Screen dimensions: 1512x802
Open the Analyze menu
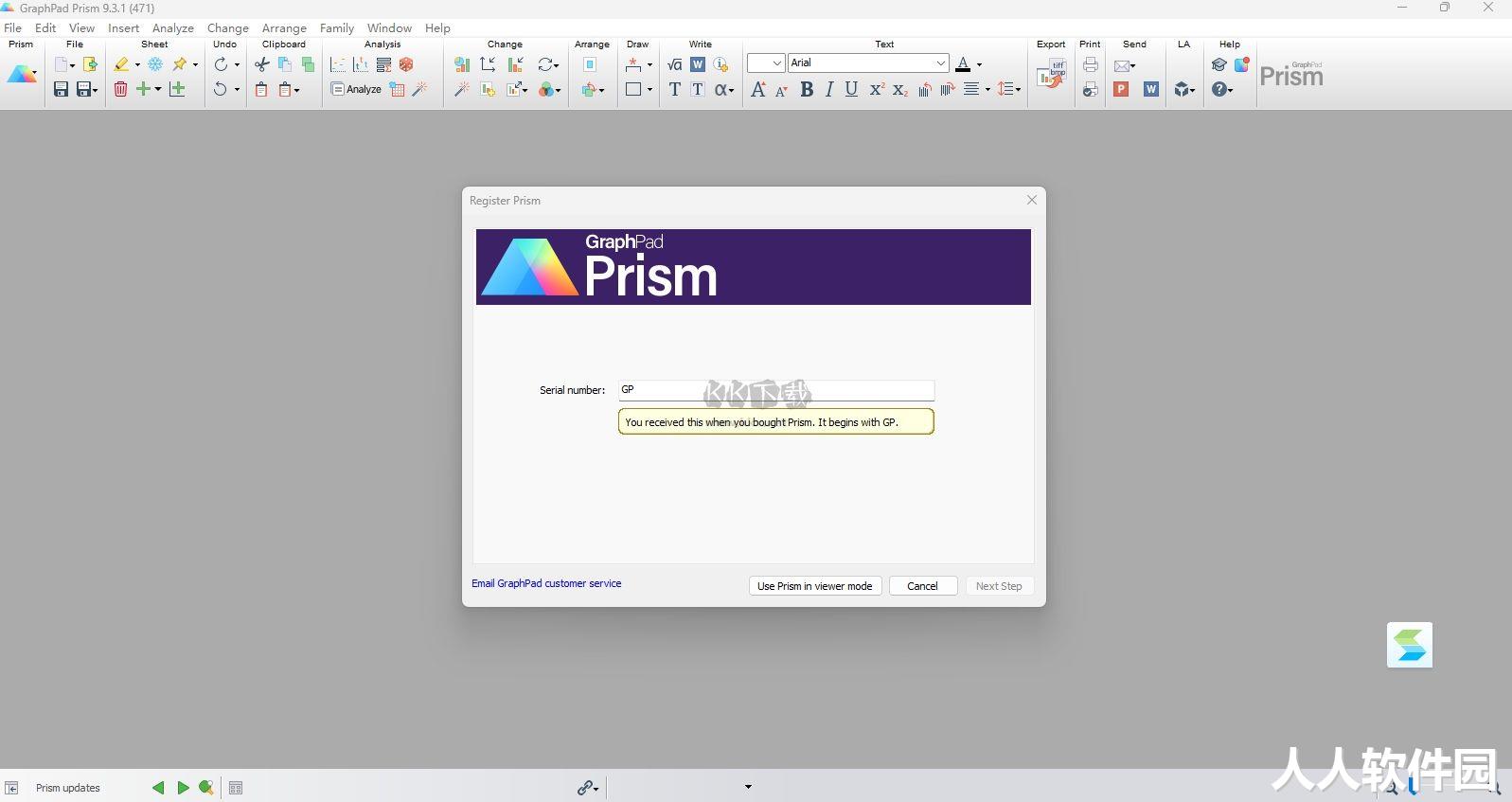click(x=173, y=27)
